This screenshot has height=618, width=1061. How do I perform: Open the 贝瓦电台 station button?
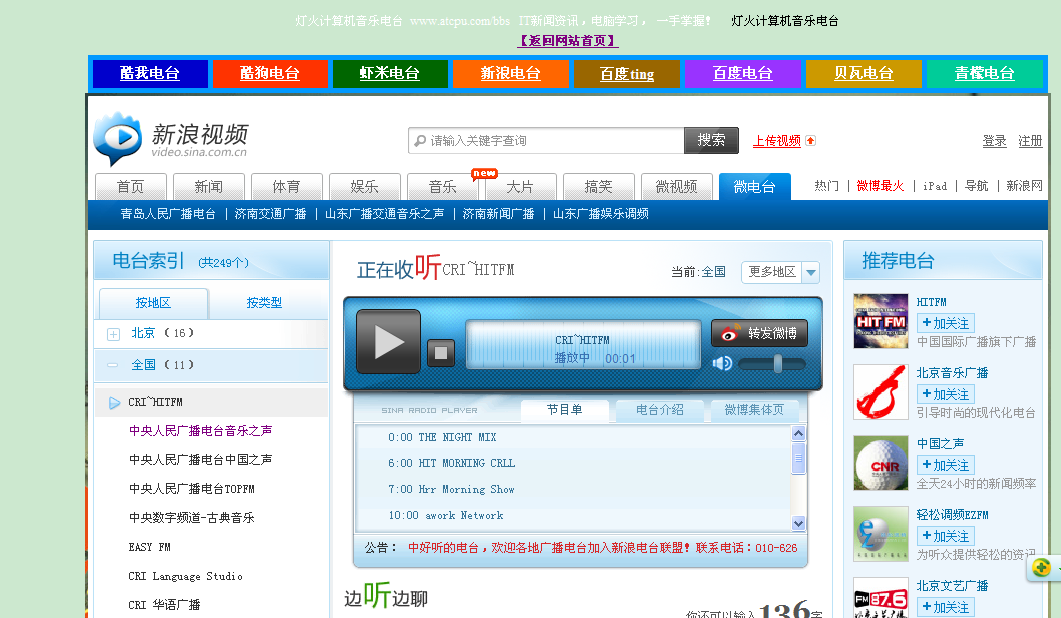(x=863, y=74)
